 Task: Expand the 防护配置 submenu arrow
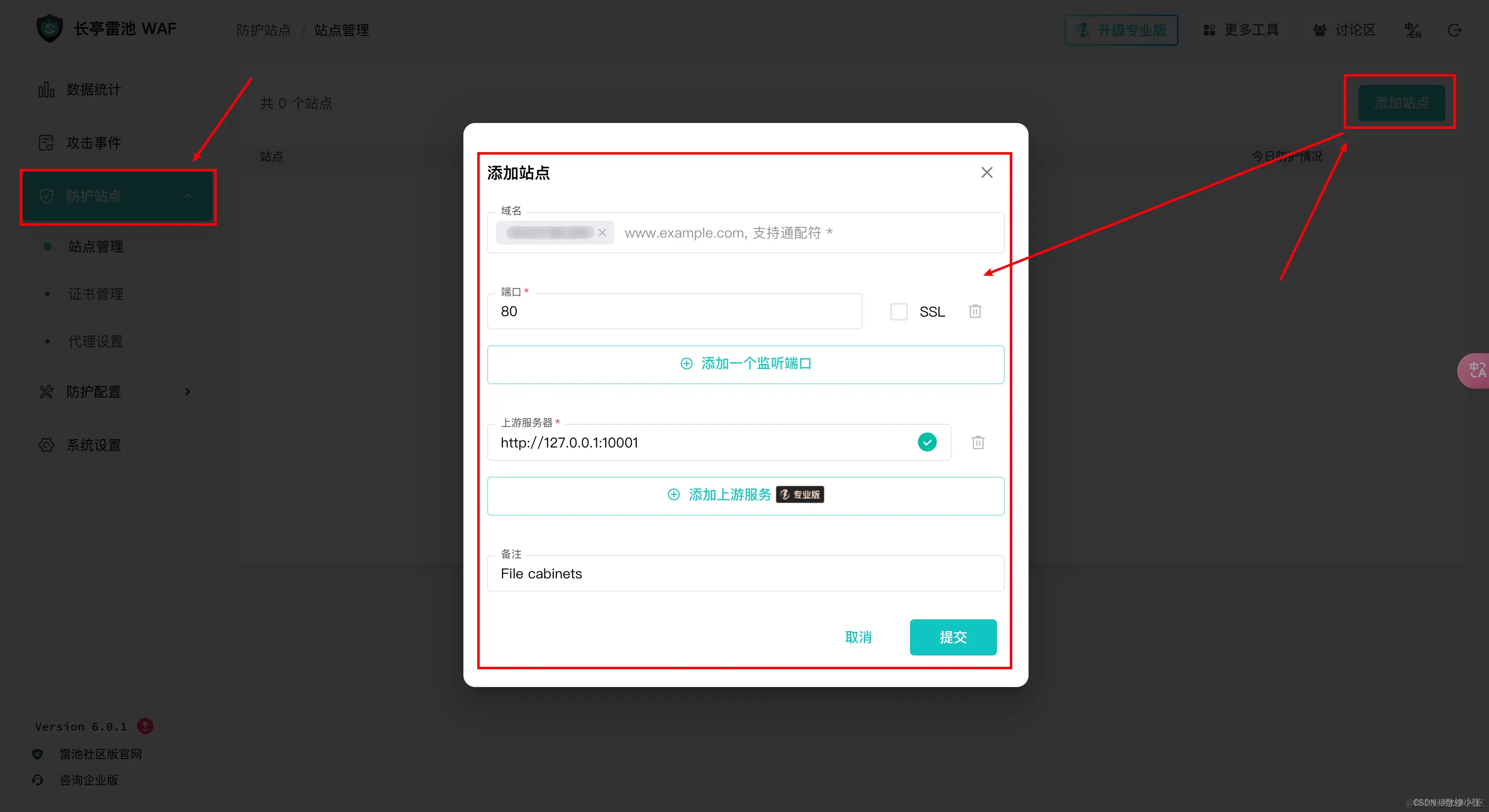(187, 392)
